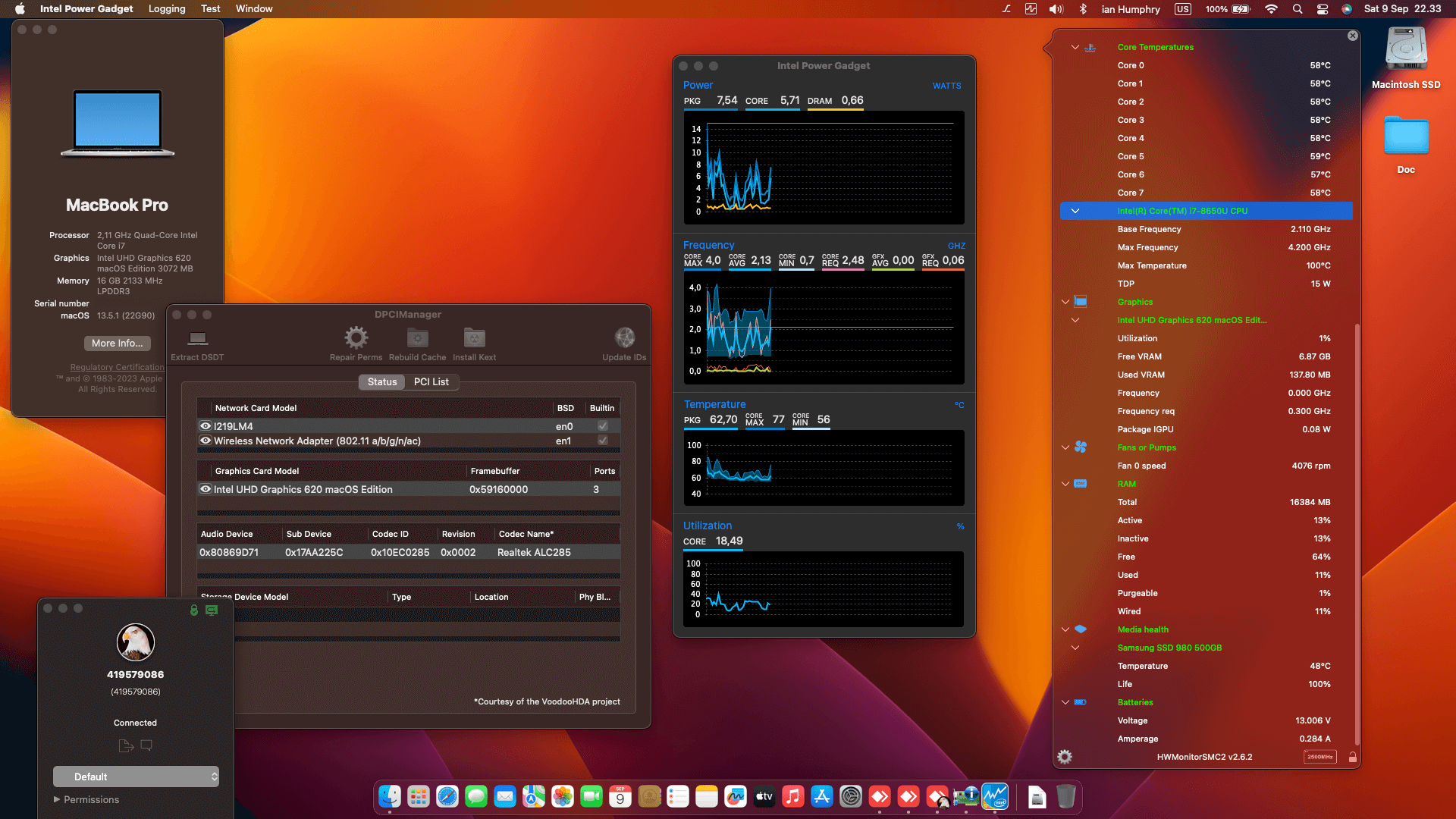The image size is (1456, 819).
Task: Toggle the eye icon for Wireless Network Adapter
Action: pos(206,441)
